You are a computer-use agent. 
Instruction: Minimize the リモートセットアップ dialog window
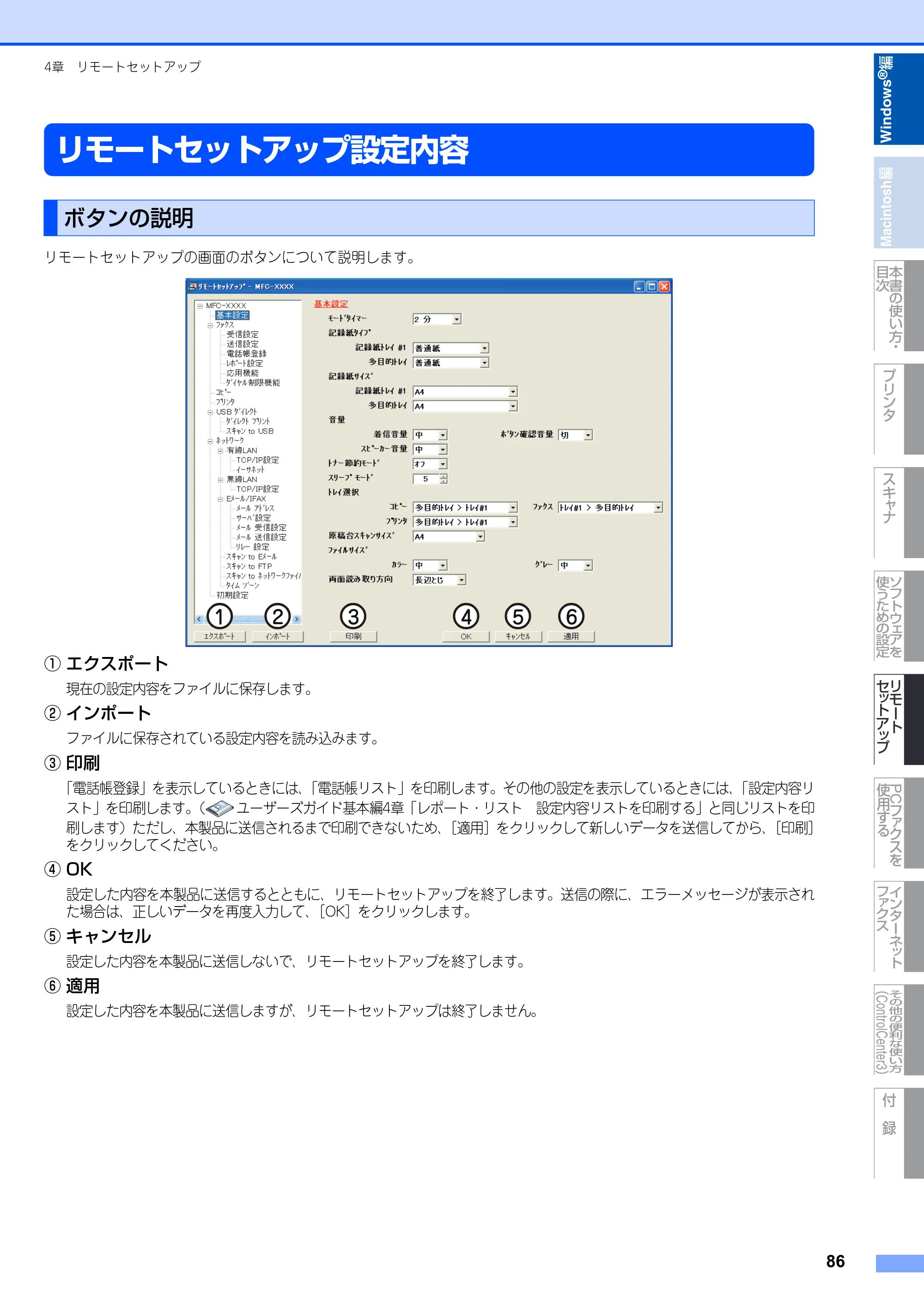[x=639, y=286]
